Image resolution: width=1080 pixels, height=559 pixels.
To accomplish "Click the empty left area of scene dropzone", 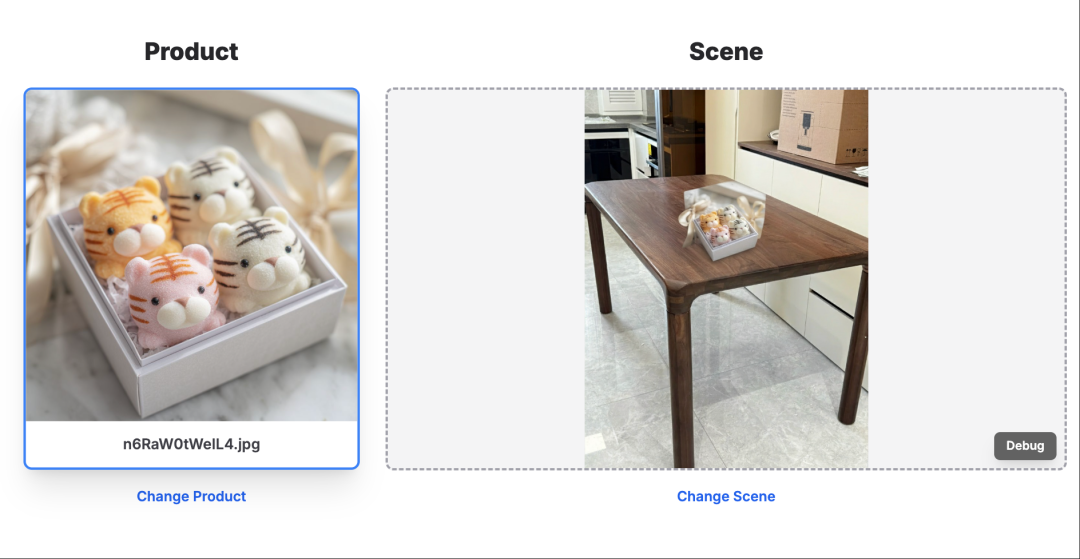I will [x=486, y=279].
